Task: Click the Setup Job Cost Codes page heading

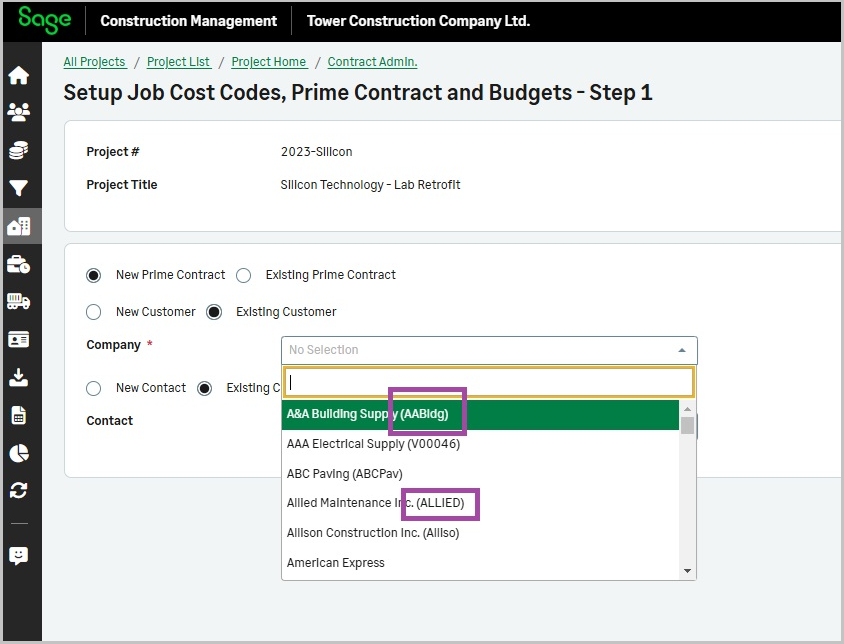Action: (x=358, y=93)
